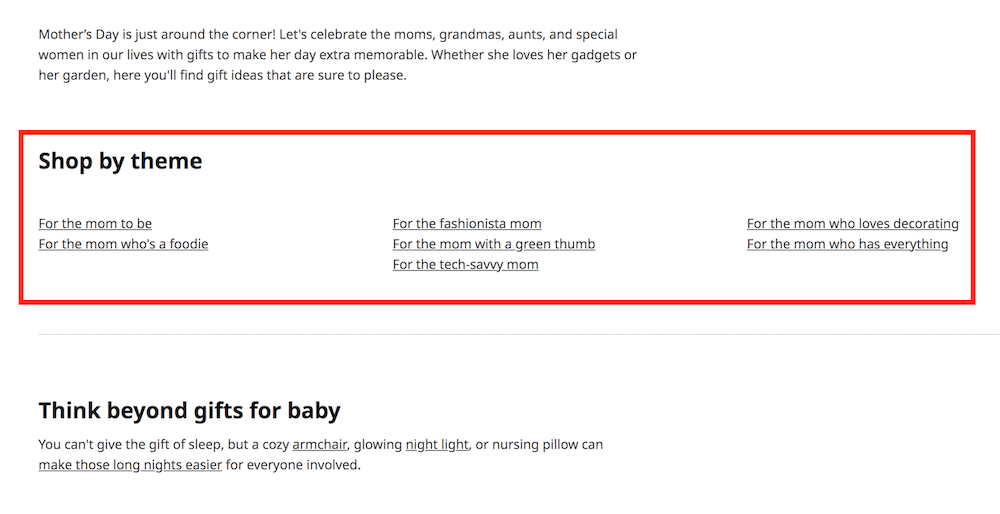The width and height of the screenshot is (1000, 514).
Task: Click the horizontal divider below the theme links
Action: click(x=500, y=334)
